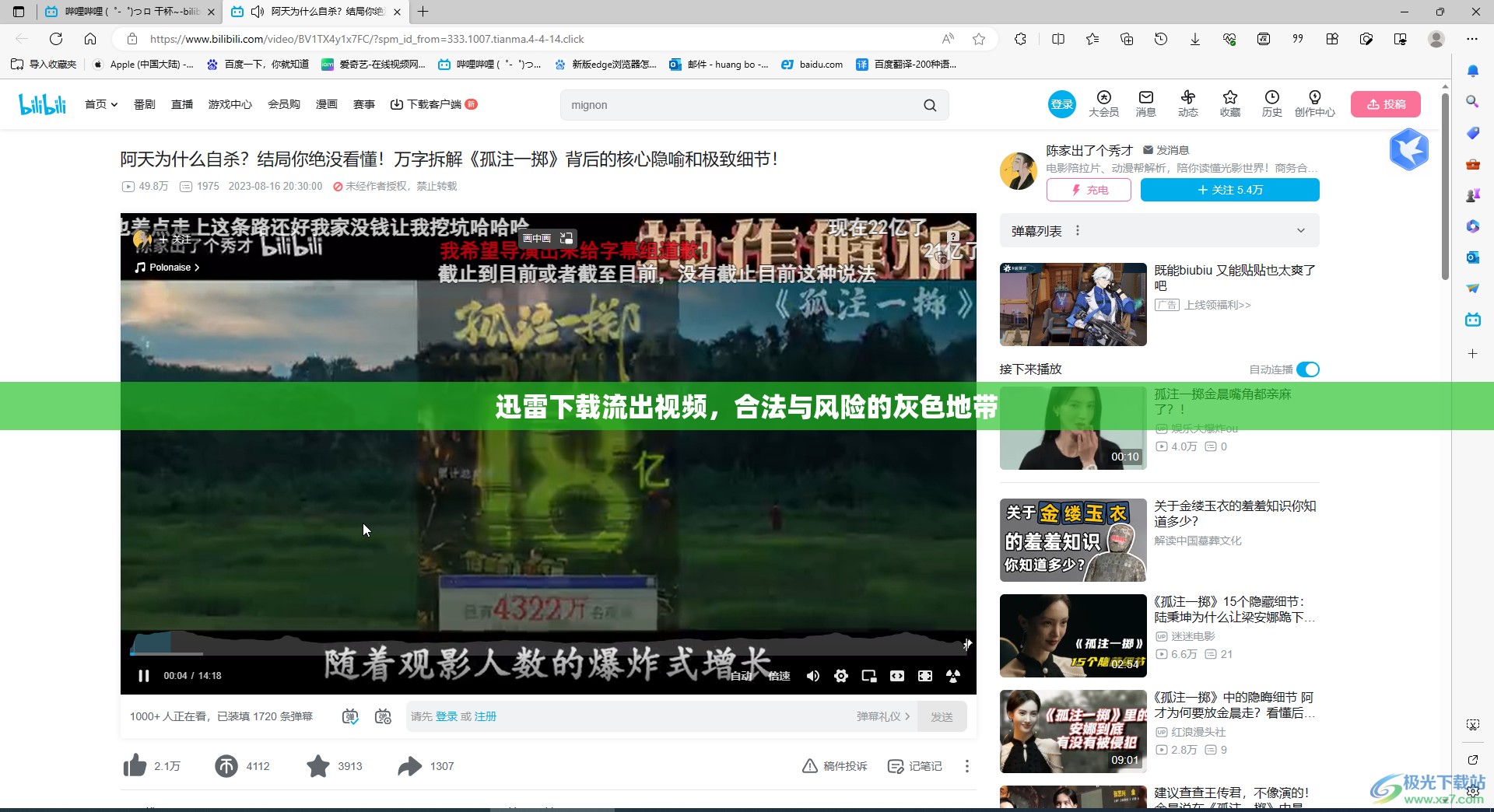Open 创作中心 icon
Viewport: 1494px width, 812px height.
[x=1315, y=103]
